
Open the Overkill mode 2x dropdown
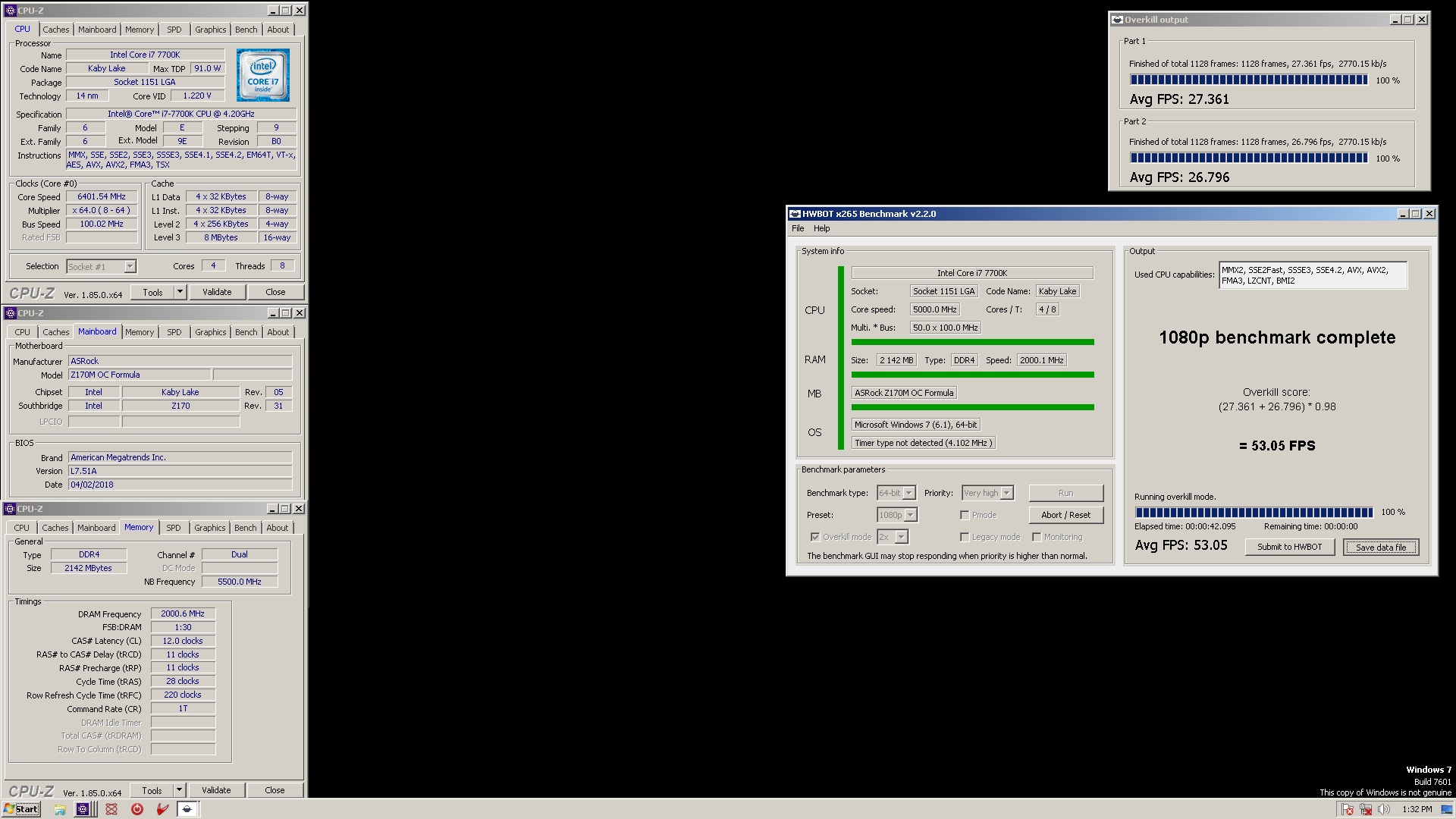[893, 537]
